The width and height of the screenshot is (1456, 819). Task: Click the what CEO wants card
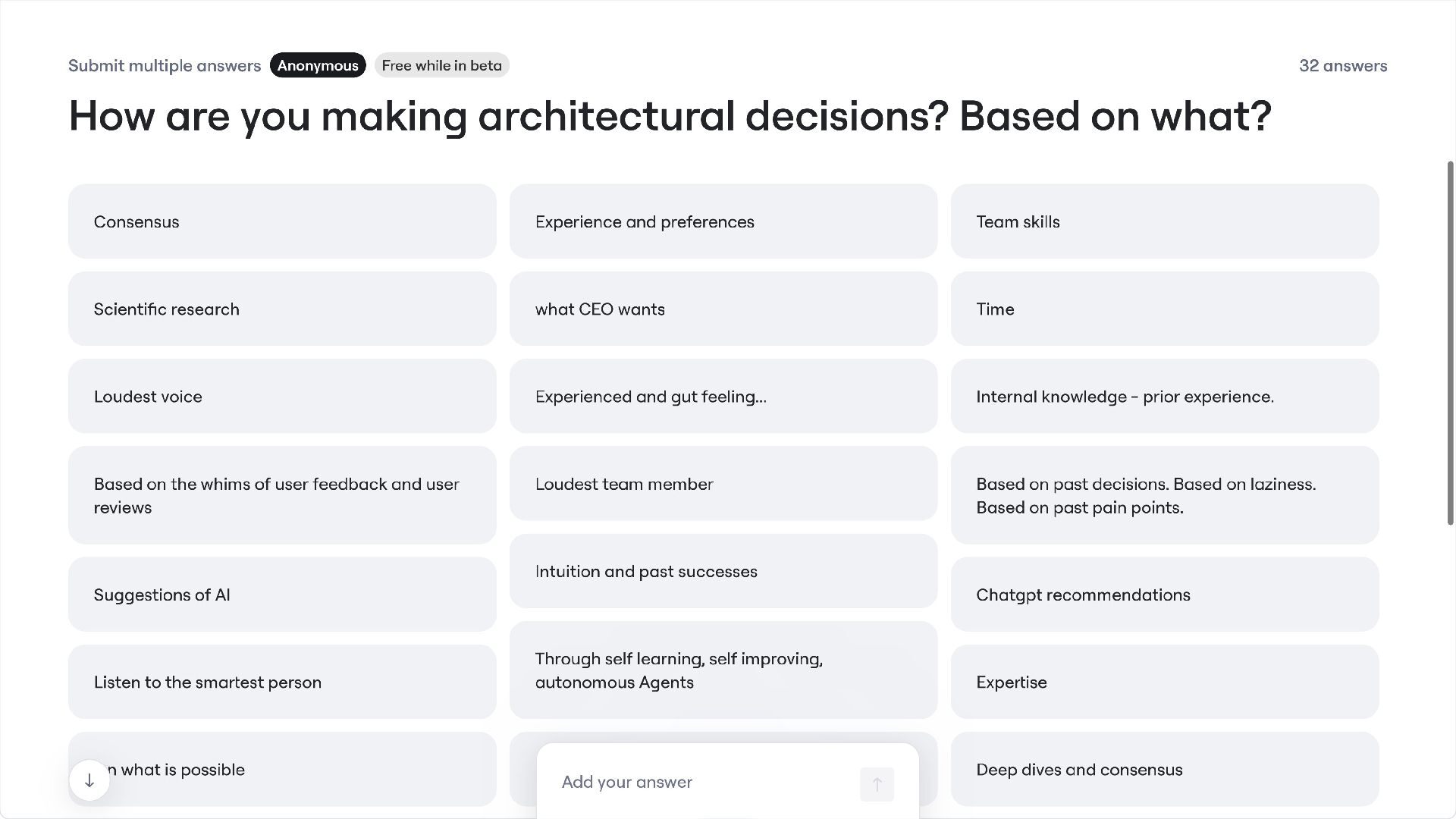tap(723, 309)
